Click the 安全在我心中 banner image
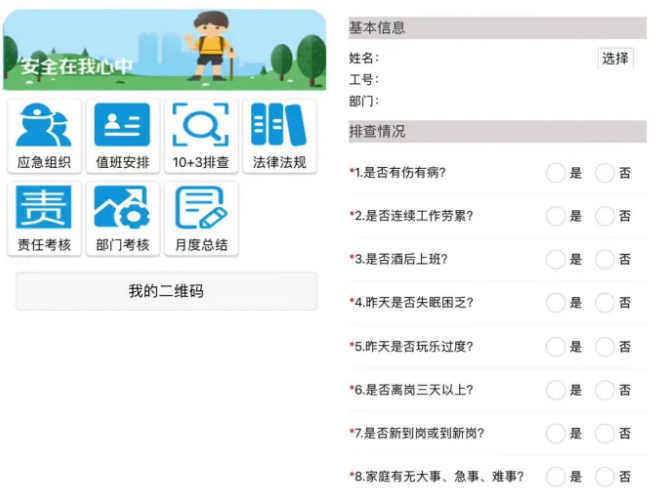Screen dimensions: 657x504 click(165, 50)
